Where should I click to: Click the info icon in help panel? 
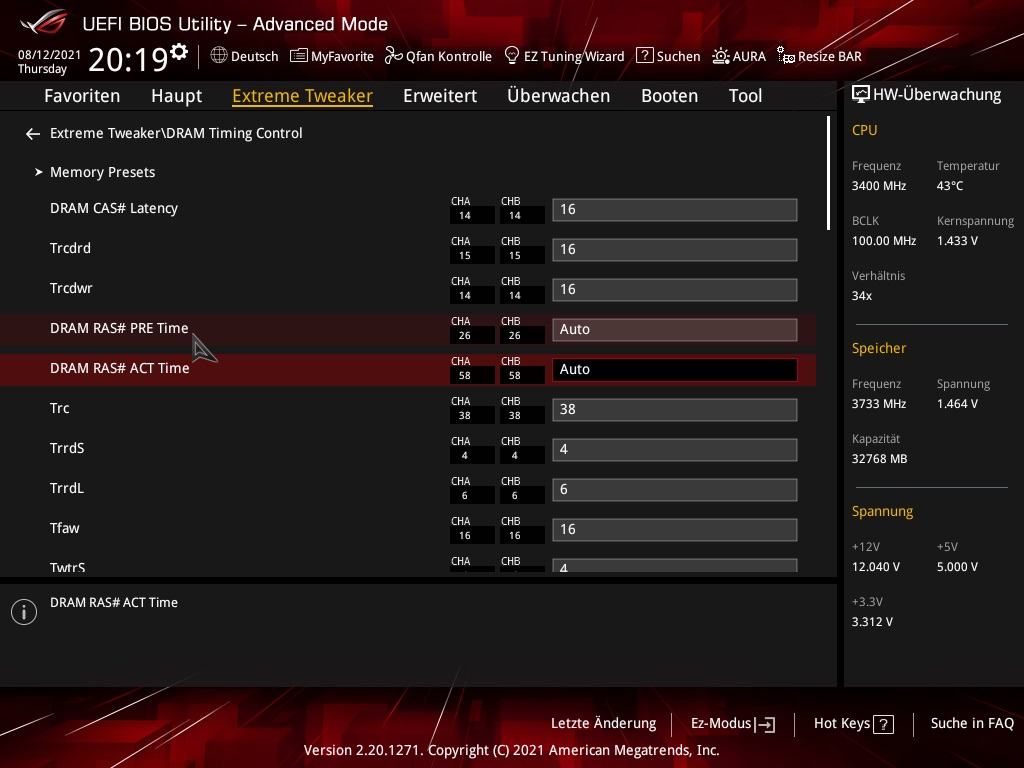point(24,612)
